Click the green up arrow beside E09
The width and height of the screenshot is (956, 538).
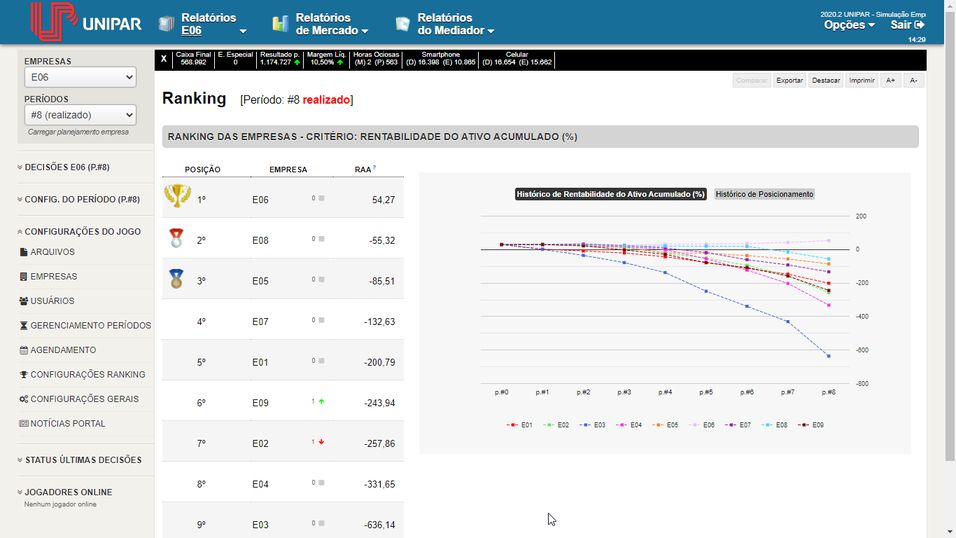pos(321,401)
